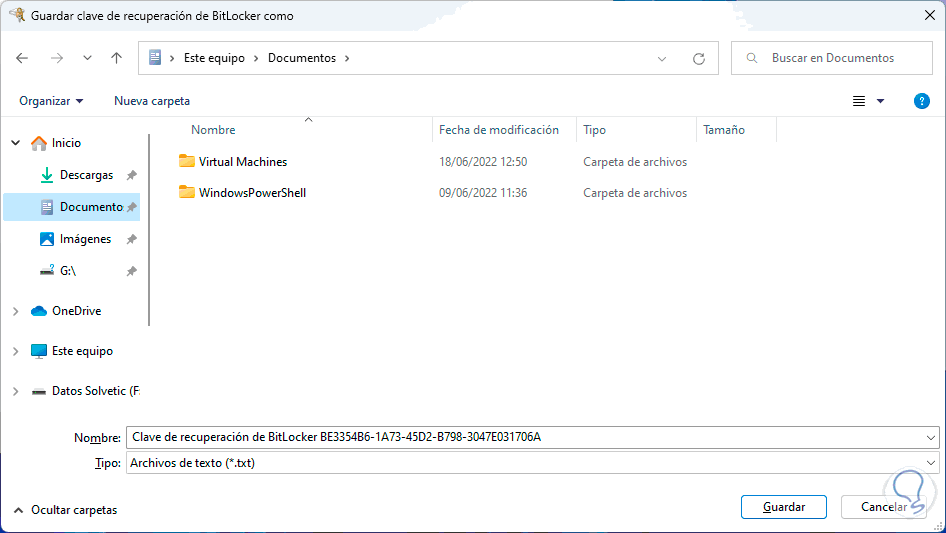Click the pin icon beside Imágenes
Viewport: 946px width, 533px height.
132,239
